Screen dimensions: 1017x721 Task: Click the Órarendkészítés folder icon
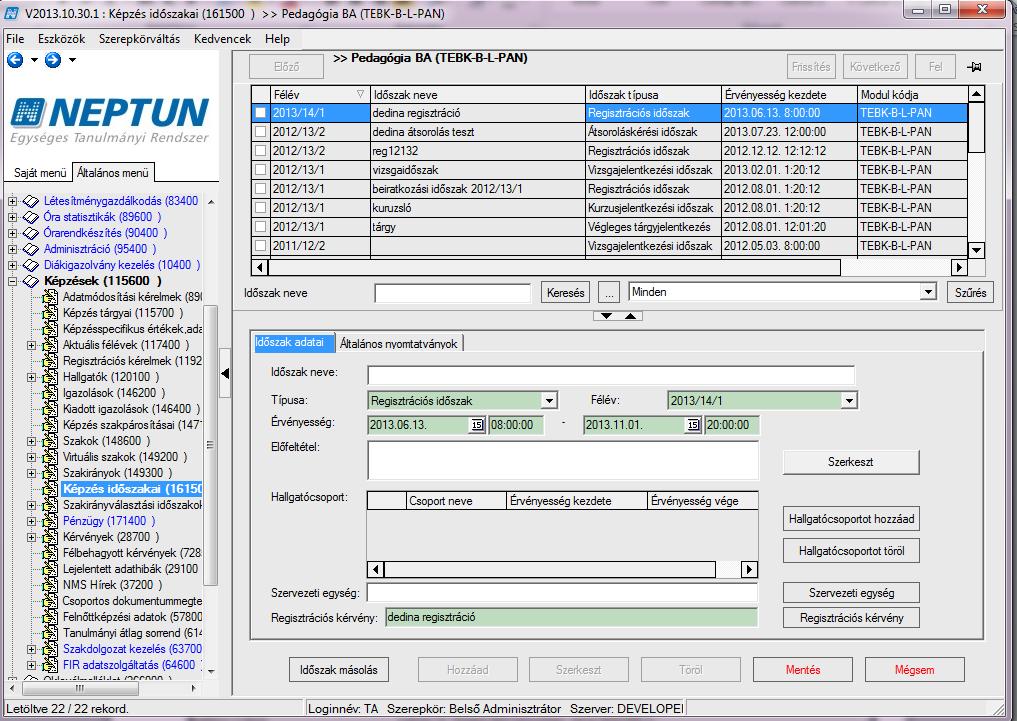point(30,233)
